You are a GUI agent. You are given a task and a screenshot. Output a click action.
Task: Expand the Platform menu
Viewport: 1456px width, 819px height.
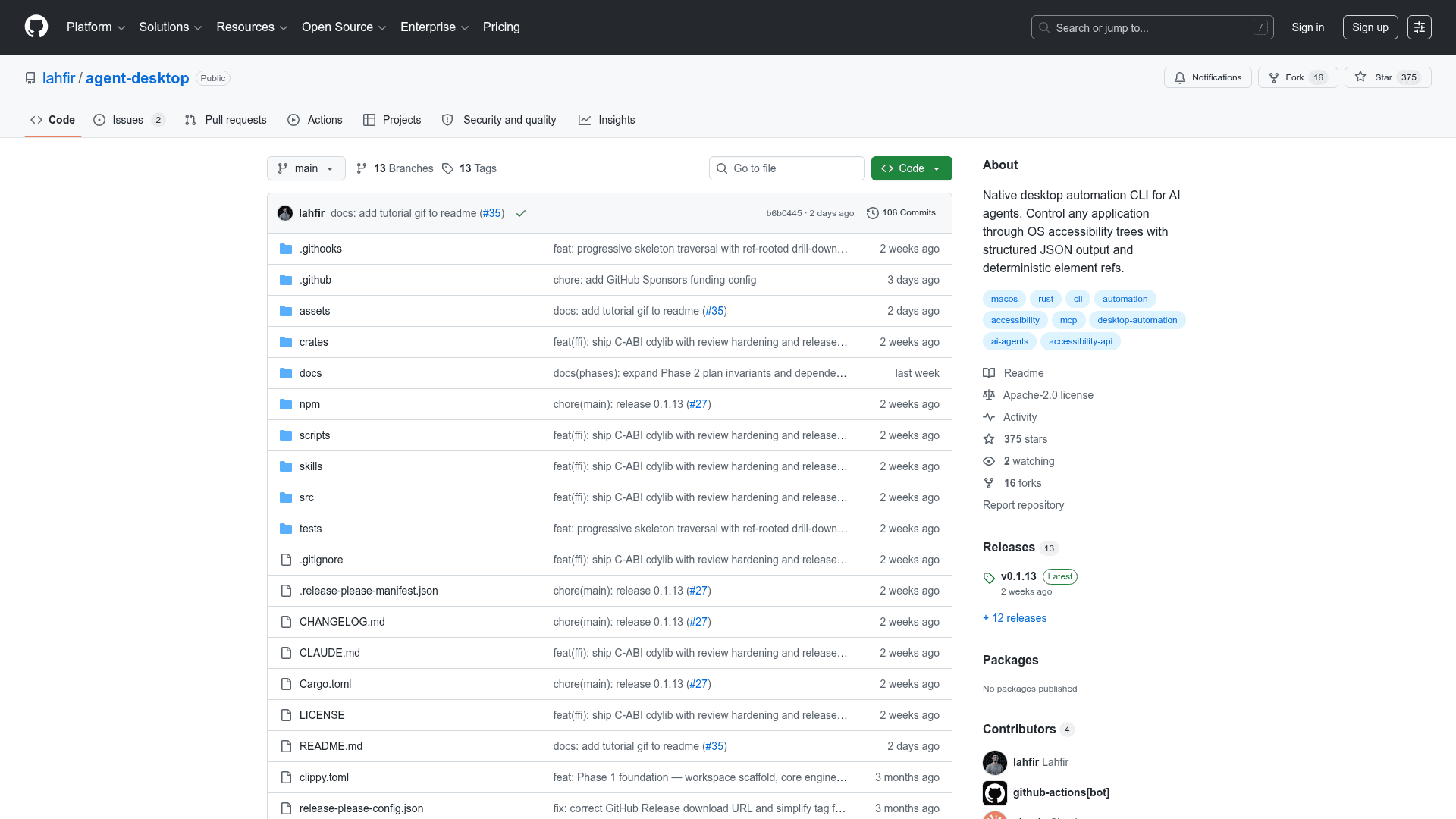[96, 27]
